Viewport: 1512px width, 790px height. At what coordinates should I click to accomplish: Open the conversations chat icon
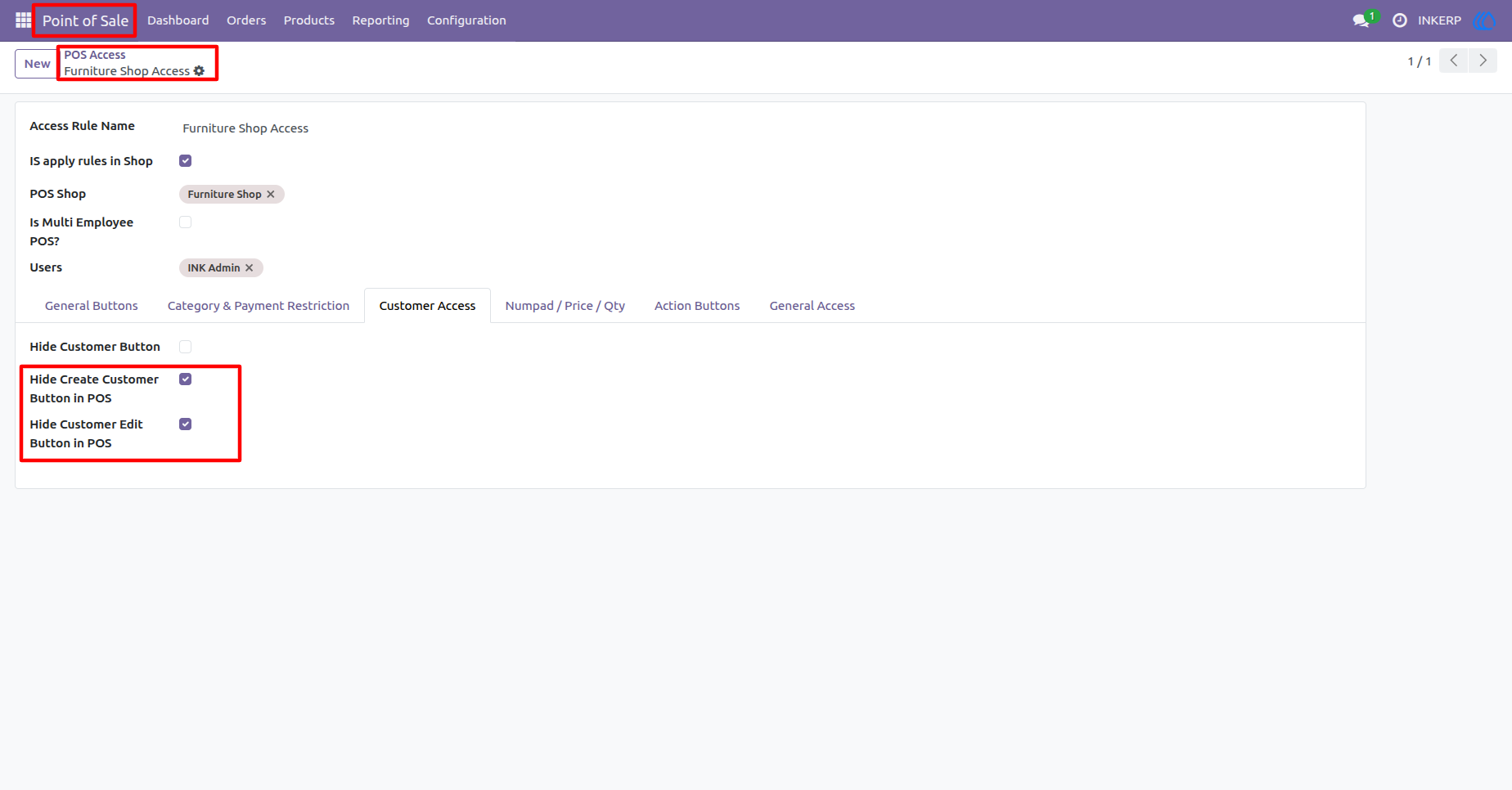[1361, 20]
